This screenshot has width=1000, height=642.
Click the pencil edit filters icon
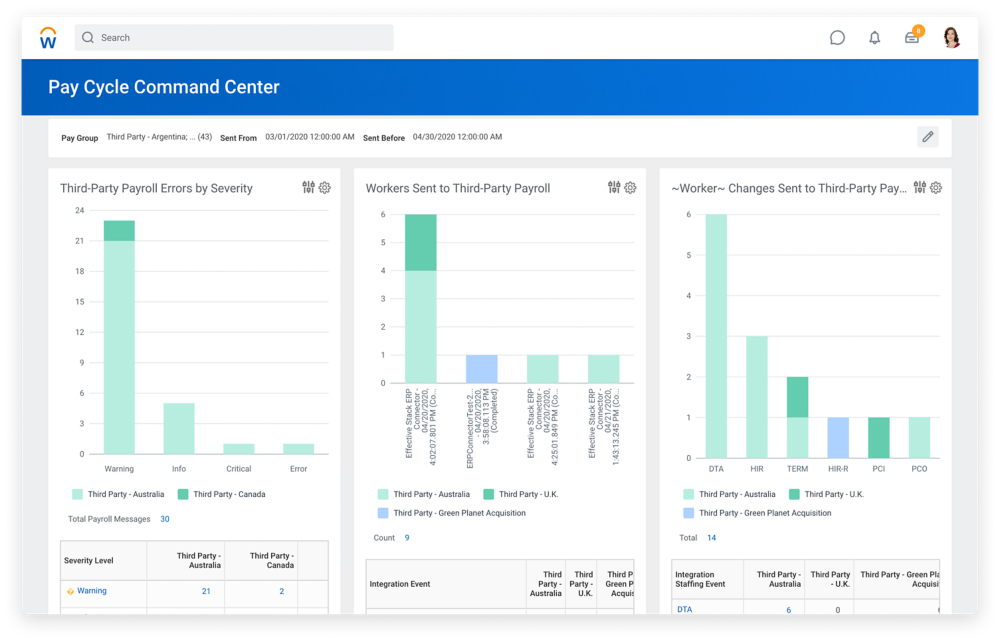pos(927,137)
